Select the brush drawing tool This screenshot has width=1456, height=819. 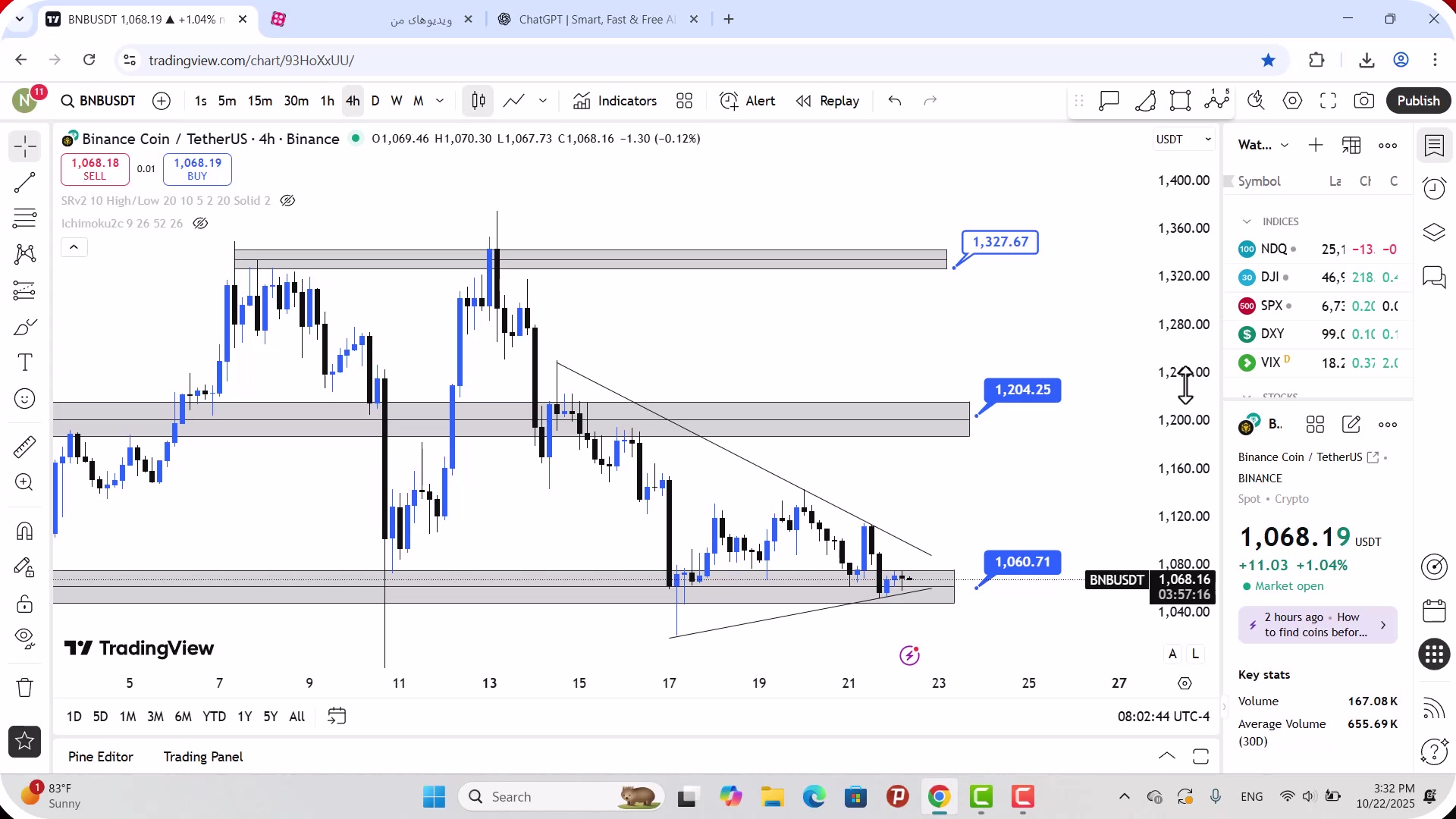tap(25, 327)
